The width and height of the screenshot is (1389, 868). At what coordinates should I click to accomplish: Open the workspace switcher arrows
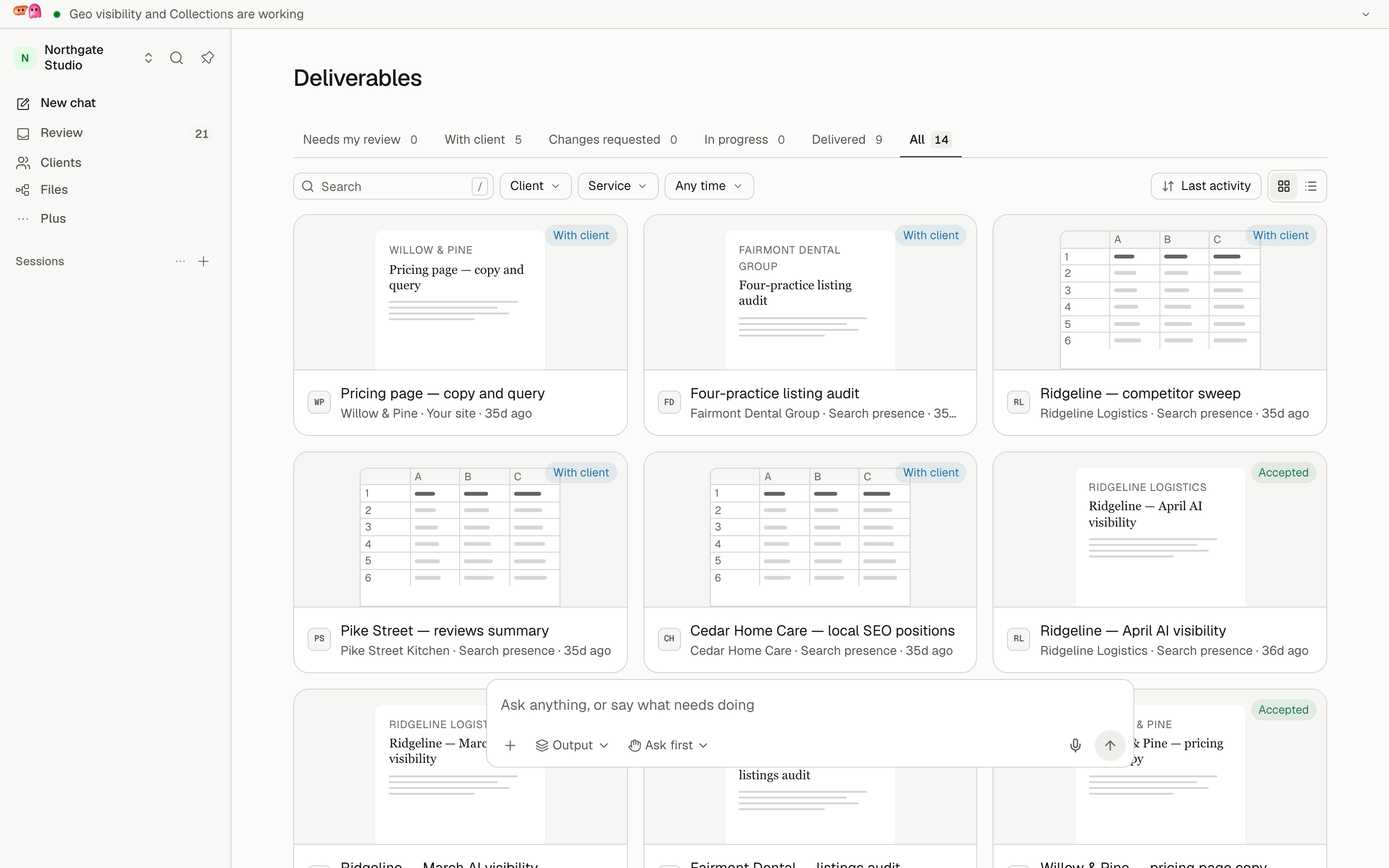point(148,58)
